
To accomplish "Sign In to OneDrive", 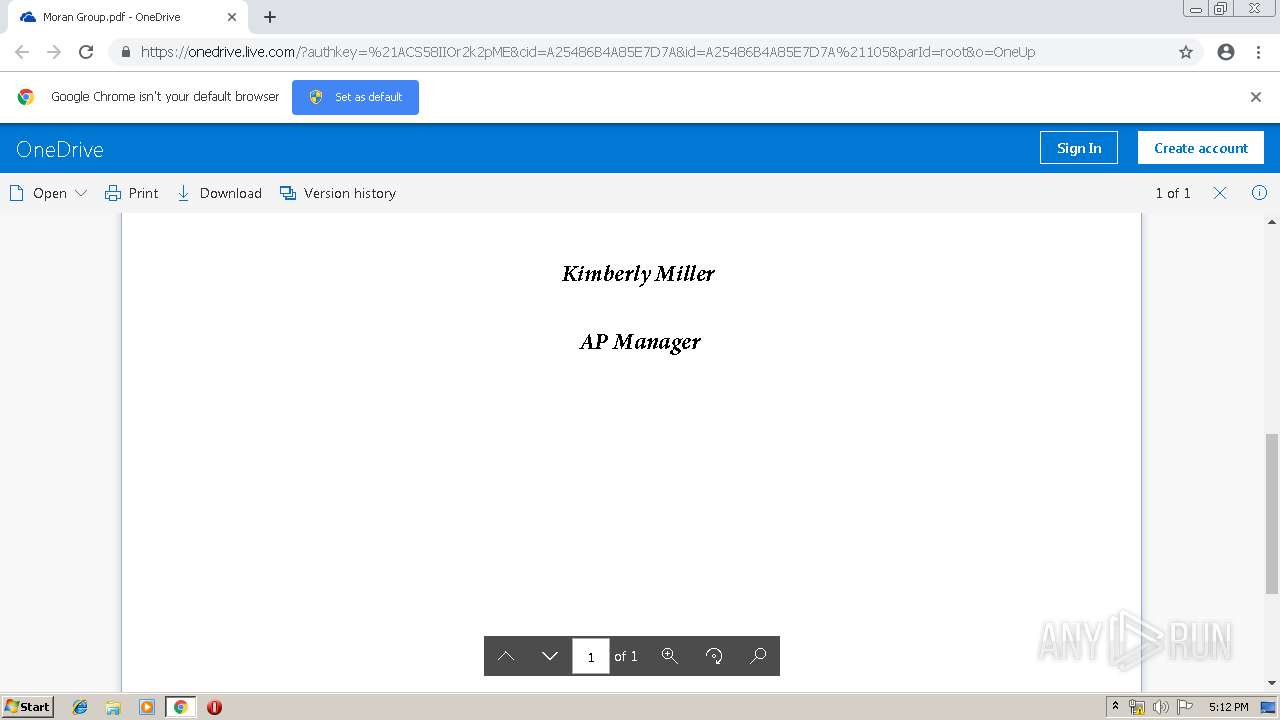I will 1079,148.
